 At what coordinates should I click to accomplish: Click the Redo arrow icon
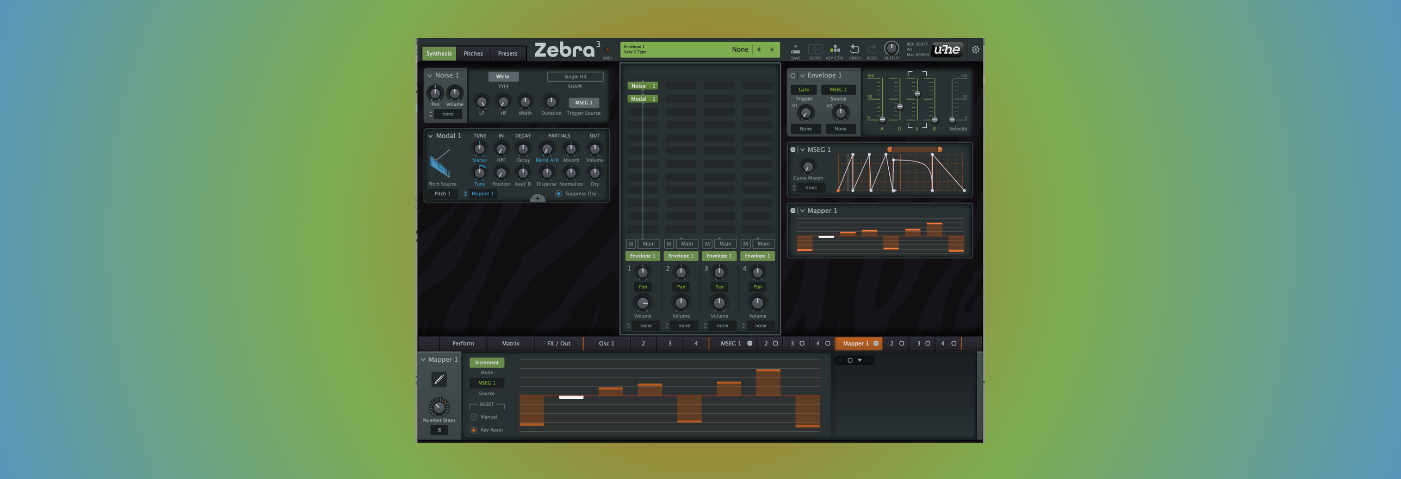[873, 48]
